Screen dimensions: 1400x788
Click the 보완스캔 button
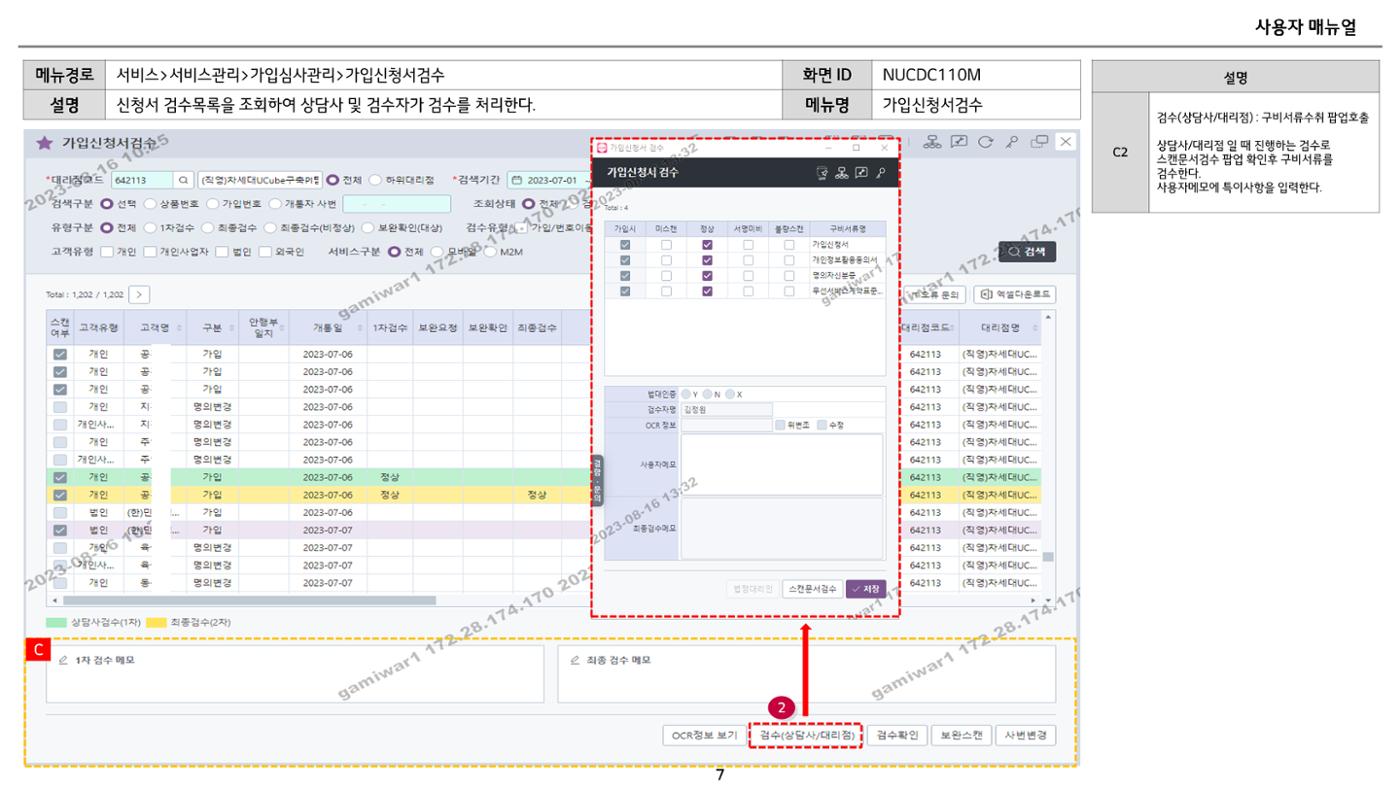point(960,735)
